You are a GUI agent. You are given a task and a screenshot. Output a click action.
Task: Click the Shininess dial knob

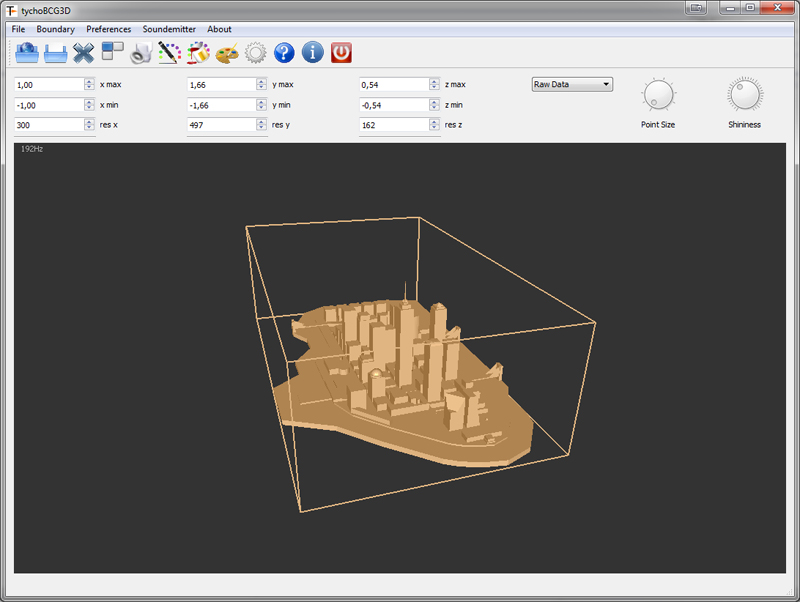744,95
